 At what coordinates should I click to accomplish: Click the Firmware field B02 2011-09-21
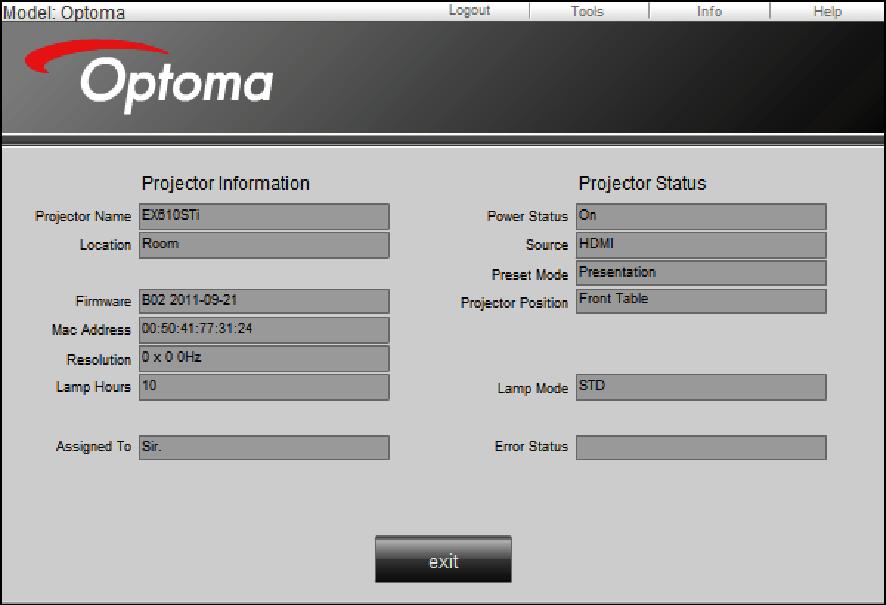coord(264,301)
